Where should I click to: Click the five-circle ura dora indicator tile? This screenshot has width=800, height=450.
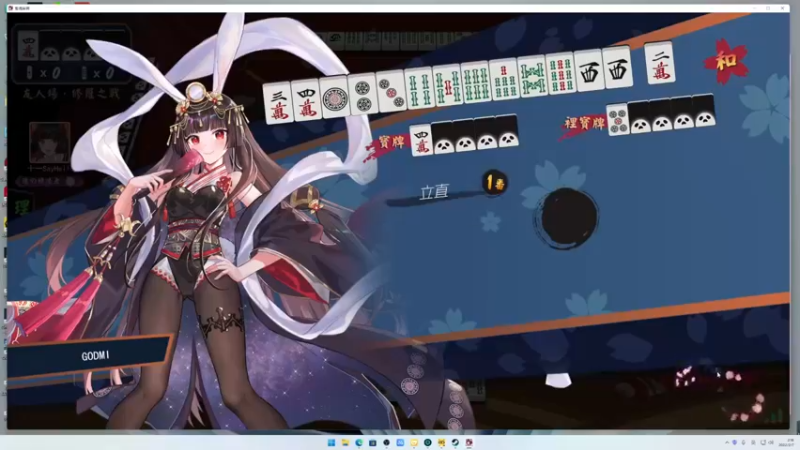click(617, 119)
